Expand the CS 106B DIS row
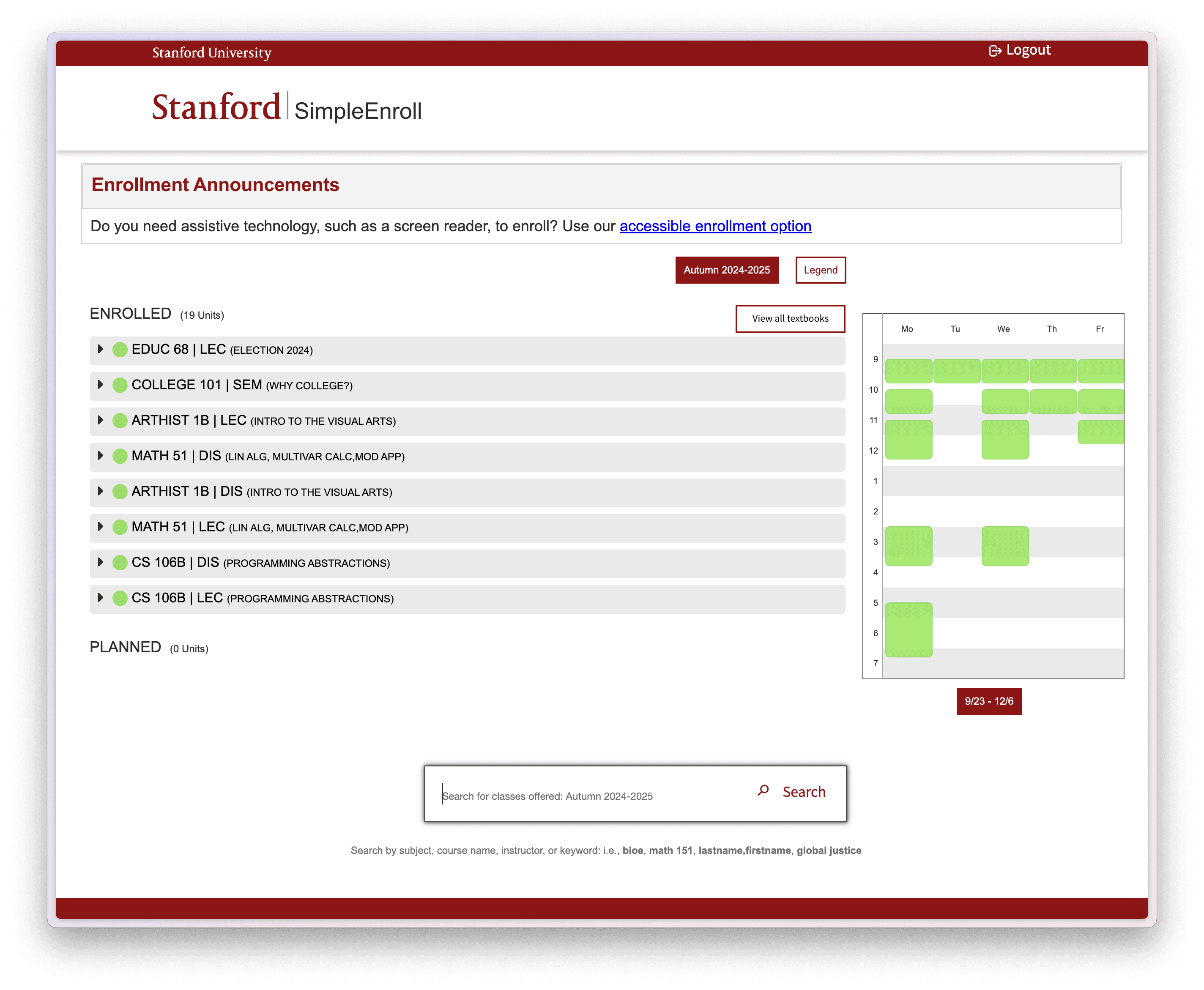This screenshot has width=1204, height=990. [x=100, y=562]
